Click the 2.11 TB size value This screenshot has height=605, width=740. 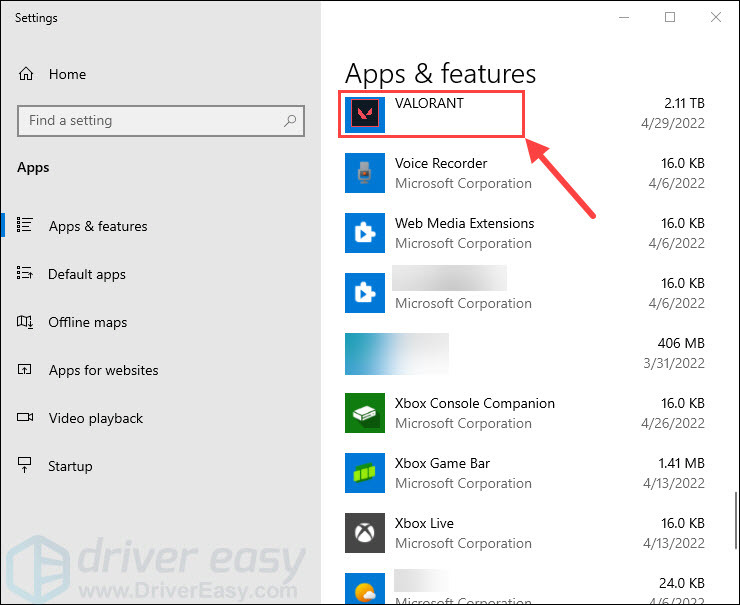[684, 103]
